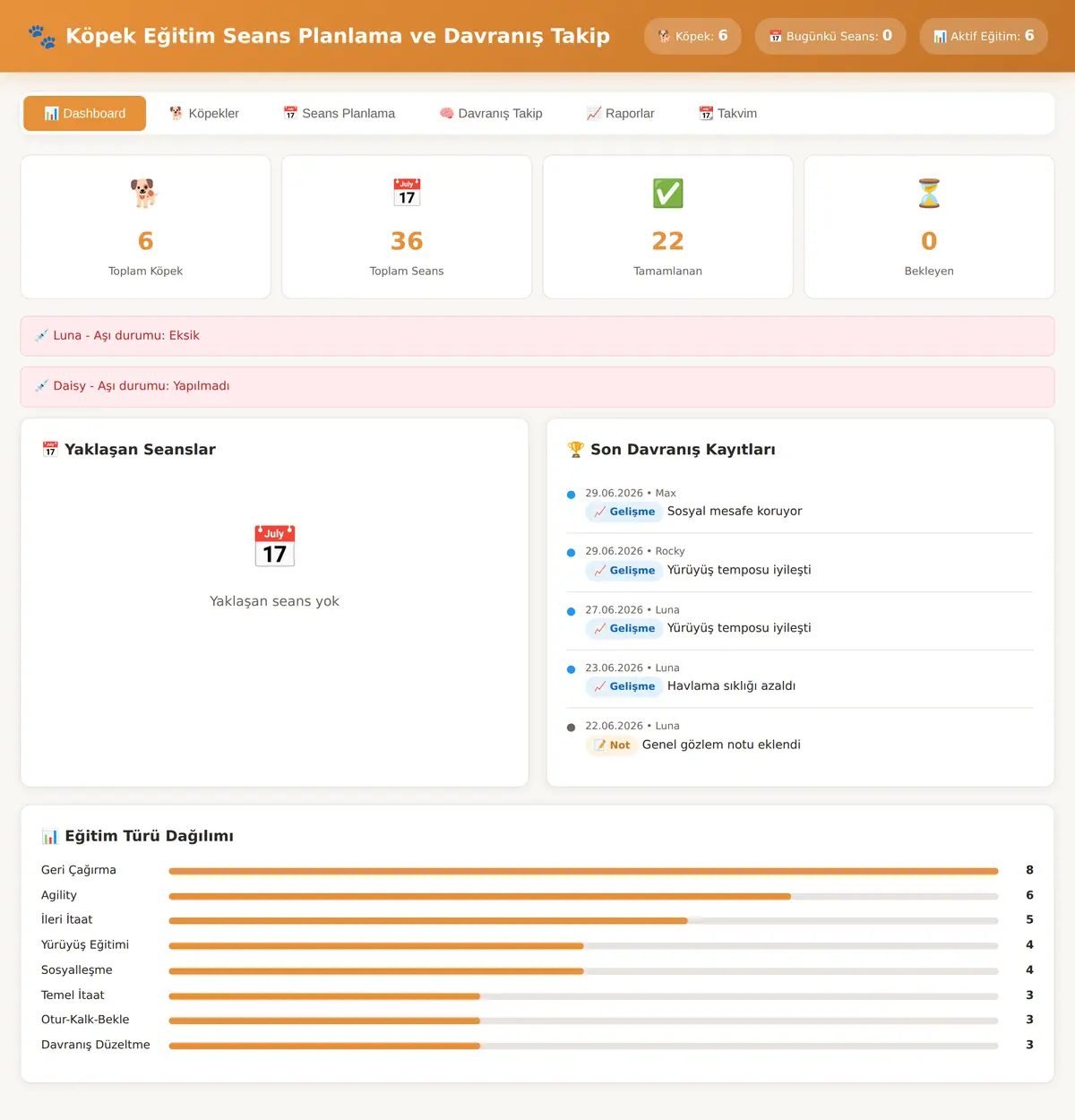
Task: Switch to the Takvim tab
Action: click(728, 114)
